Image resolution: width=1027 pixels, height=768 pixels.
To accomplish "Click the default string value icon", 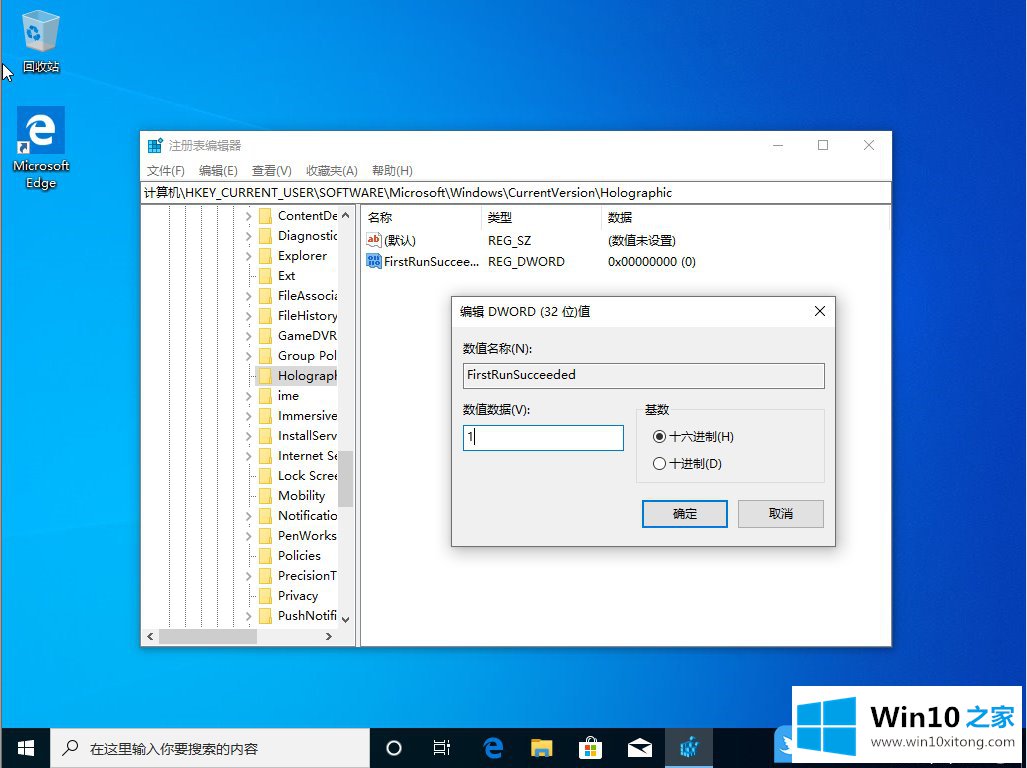I will [x=375, y=240].
